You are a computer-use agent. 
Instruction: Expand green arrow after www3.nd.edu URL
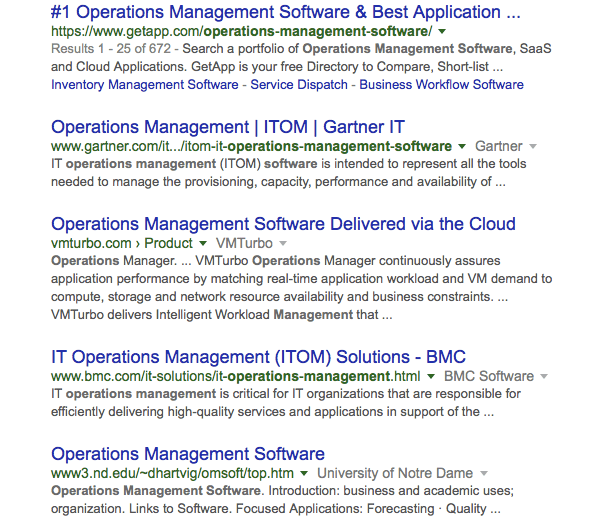[x=304, y=473]
